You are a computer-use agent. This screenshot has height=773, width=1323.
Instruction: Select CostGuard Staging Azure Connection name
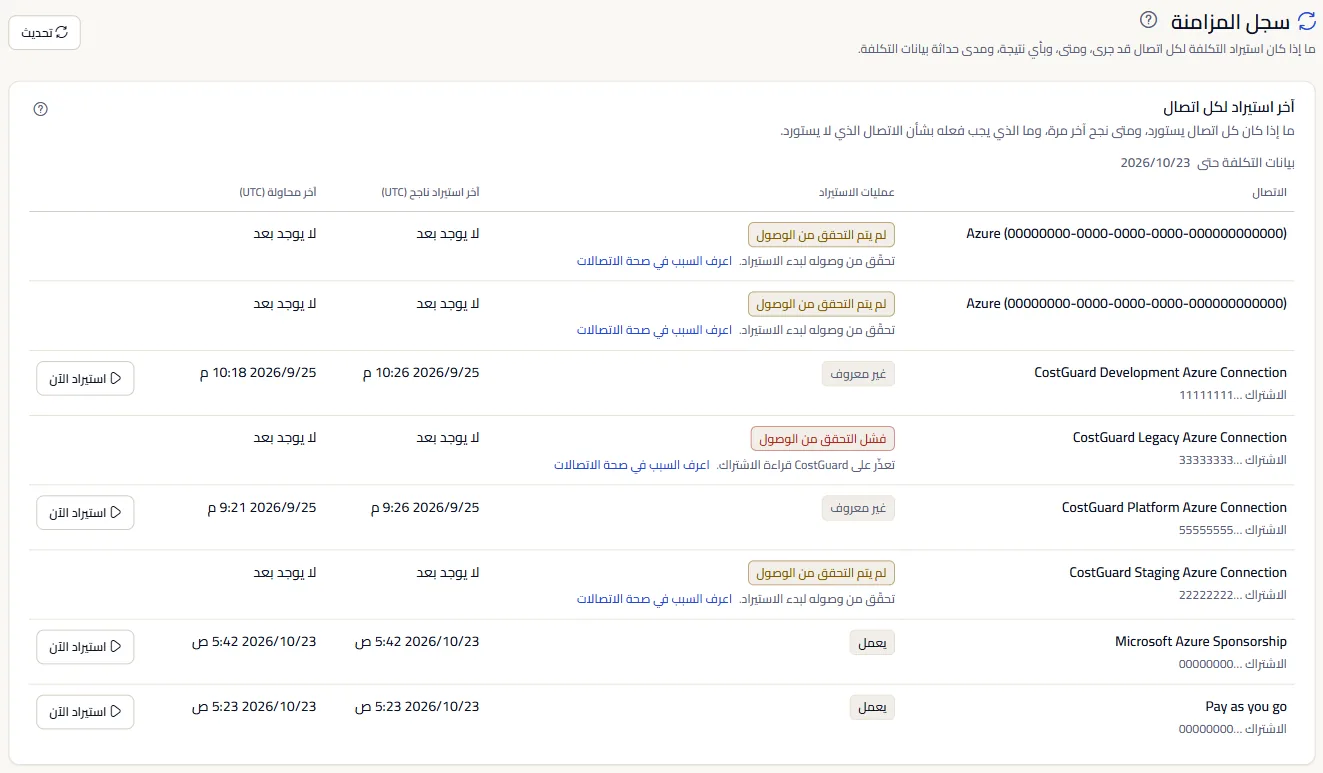point(1178,572)
